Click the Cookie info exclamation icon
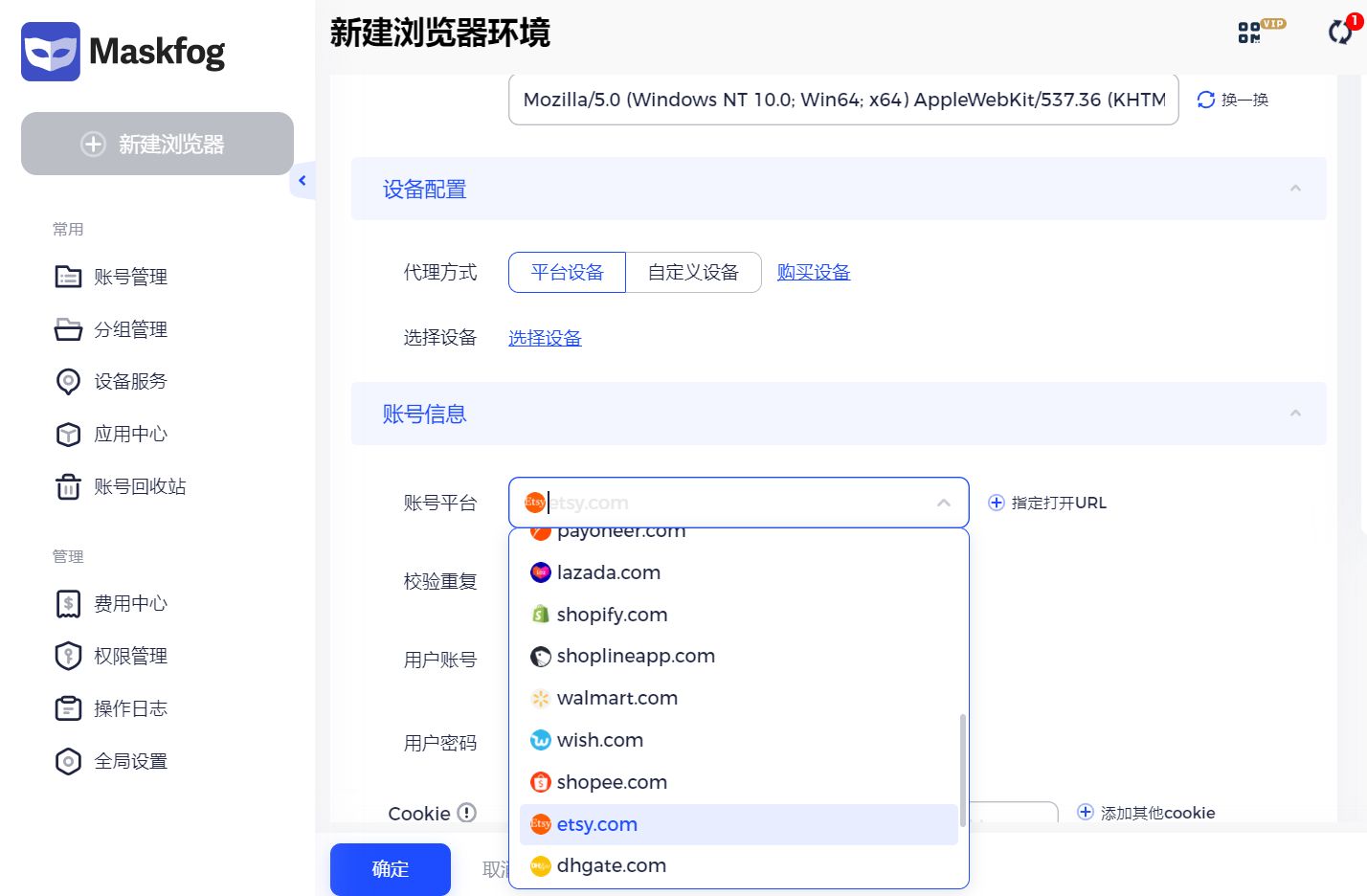Image resolution: width=1367 pixels, height=896 pixels. [x=466, y=813]
